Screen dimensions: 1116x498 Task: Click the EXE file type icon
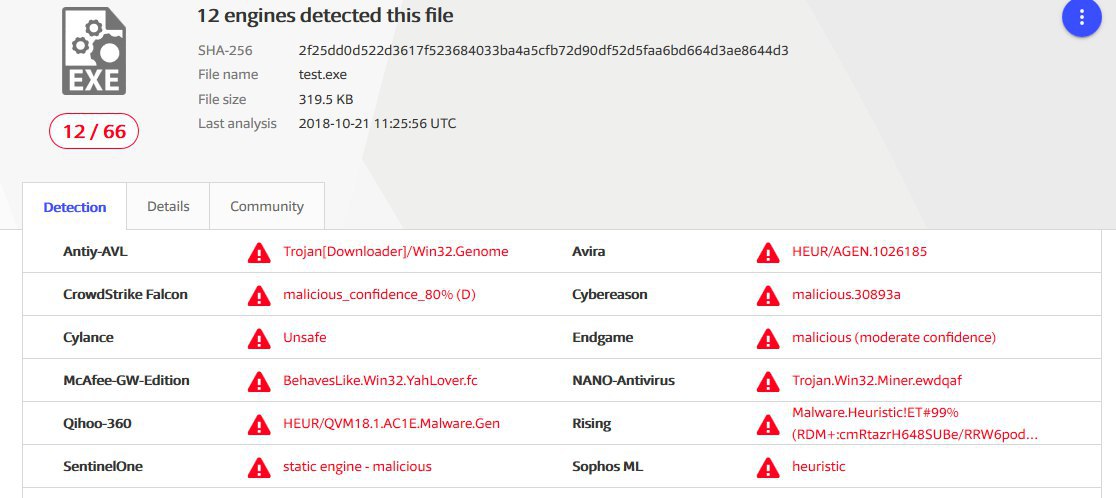click(x=94, y=51)
